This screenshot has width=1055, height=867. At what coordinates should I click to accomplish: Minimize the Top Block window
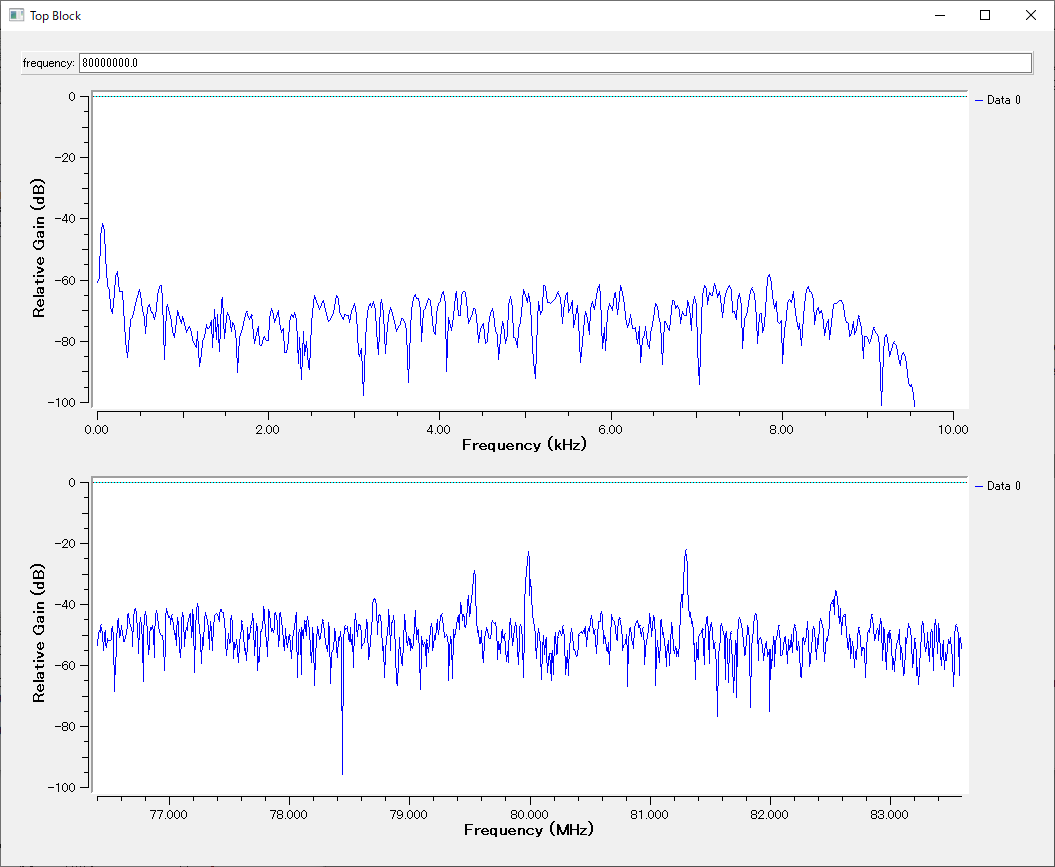click(x=940, y=15)
